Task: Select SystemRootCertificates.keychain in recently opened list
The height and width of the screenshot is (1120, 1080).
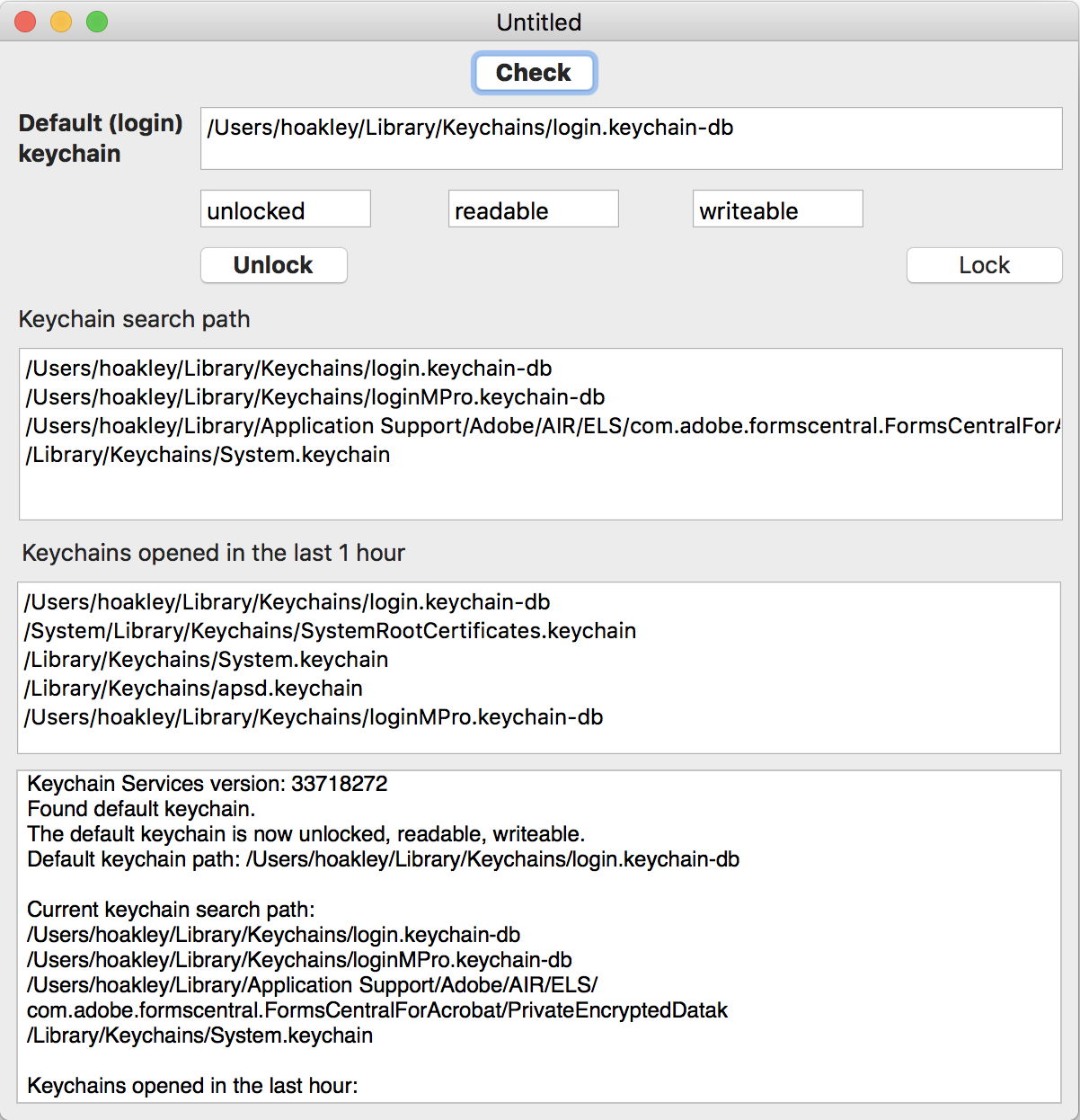Action: [x=331, y=630]
